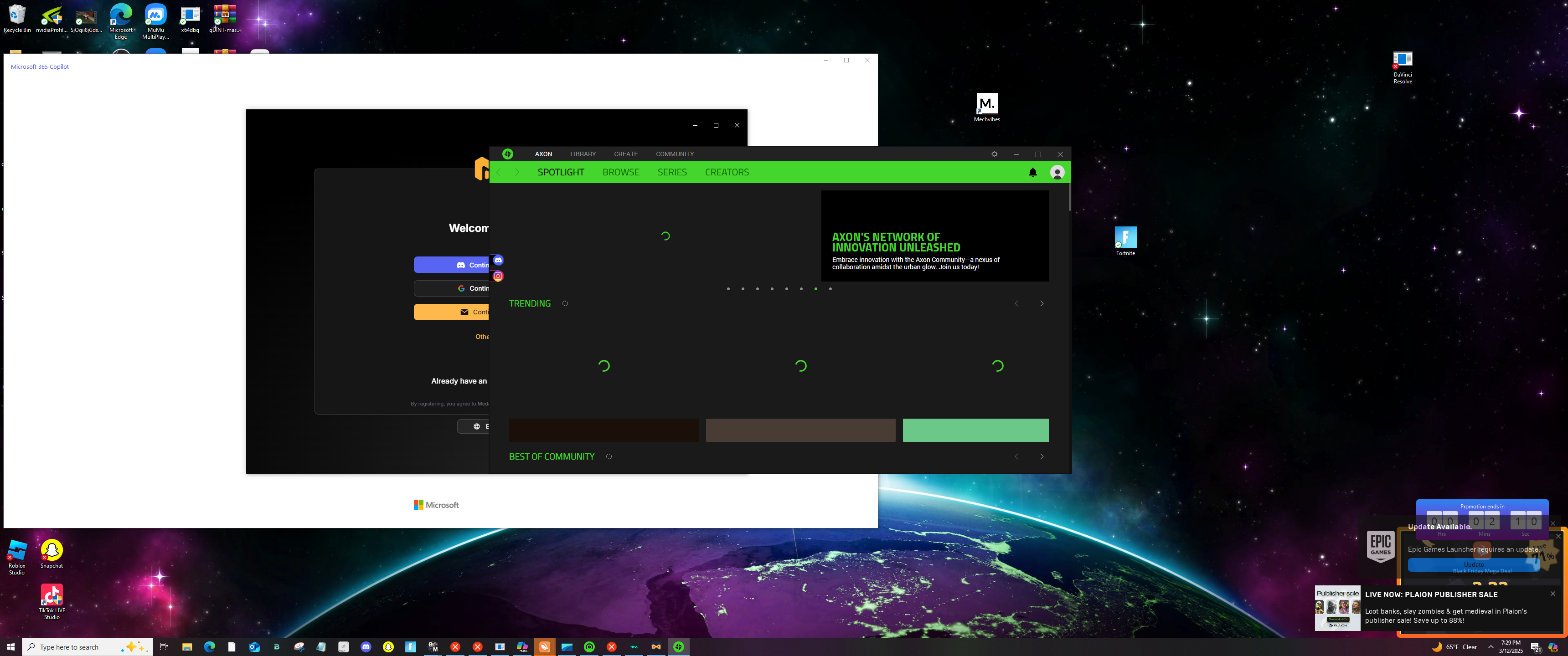Show next Trending items

pyautogui.click(x=1042, y=304)
